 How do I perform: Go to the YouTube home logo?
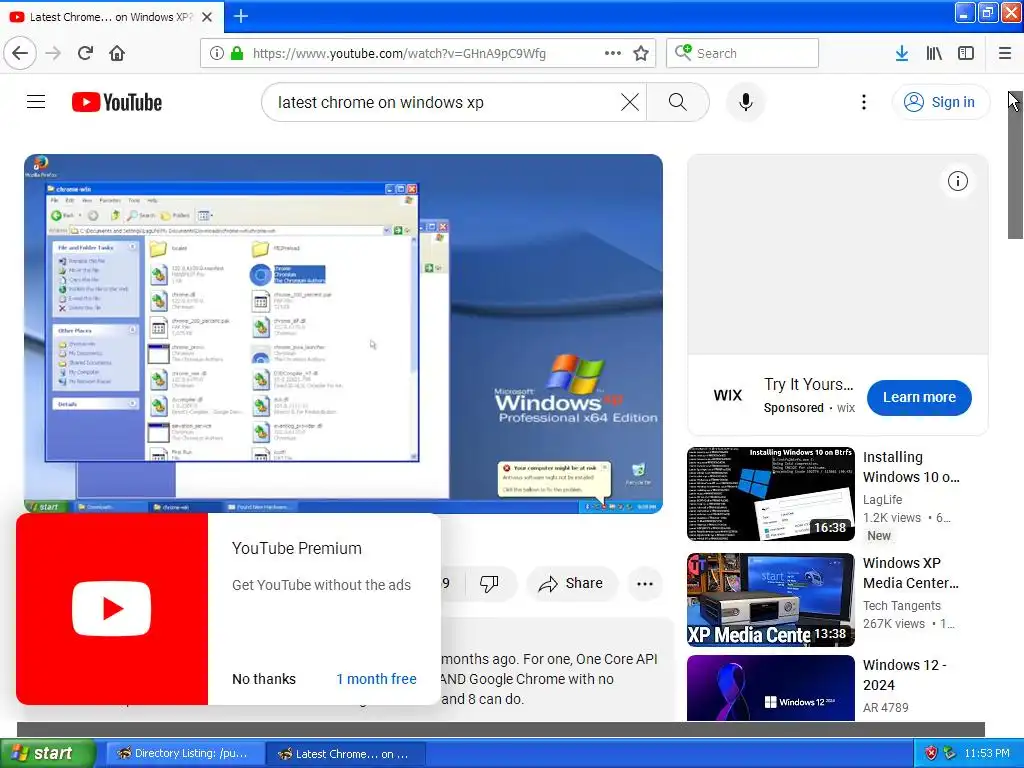pos(117,102)
